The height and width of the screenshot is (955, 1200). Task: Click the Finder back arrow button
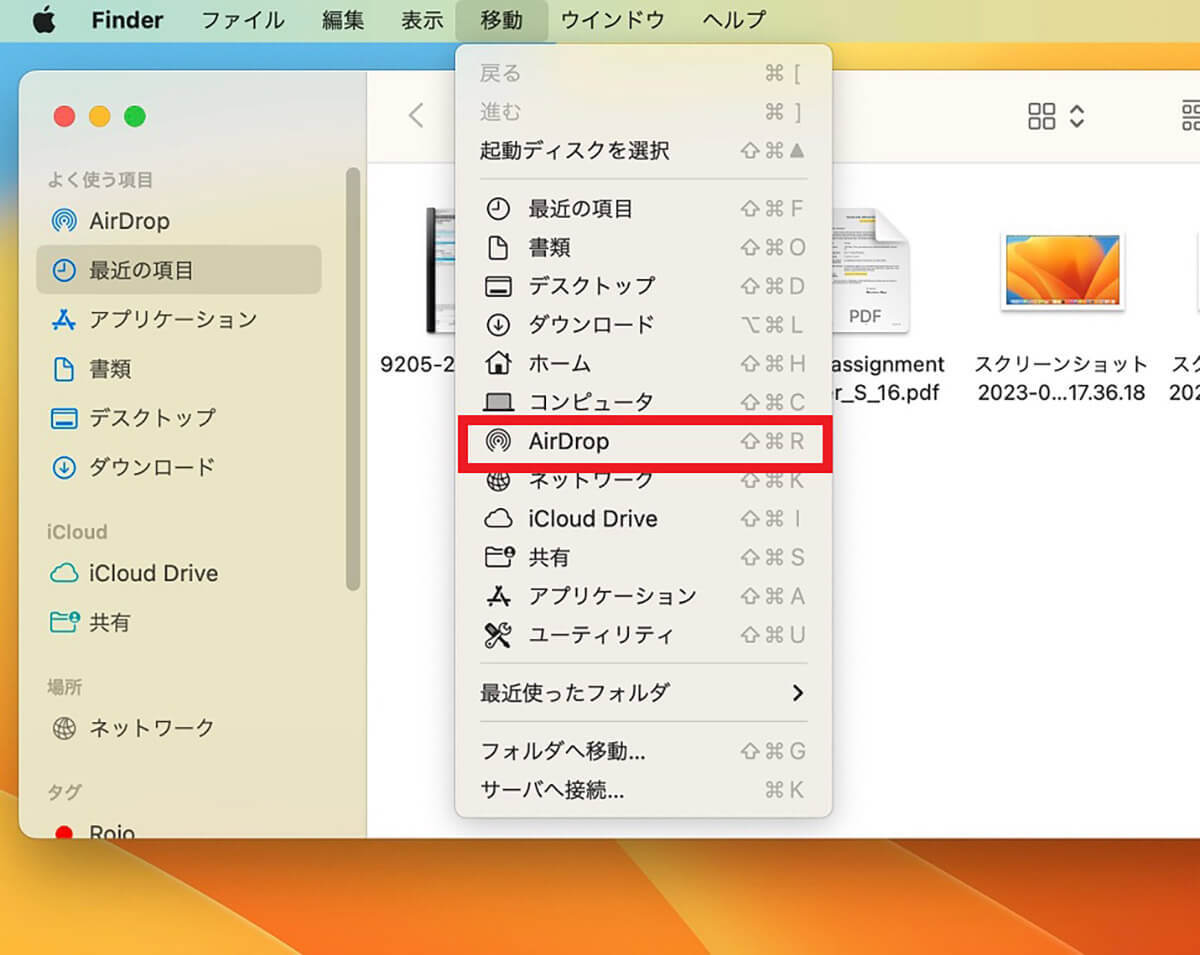416,116
